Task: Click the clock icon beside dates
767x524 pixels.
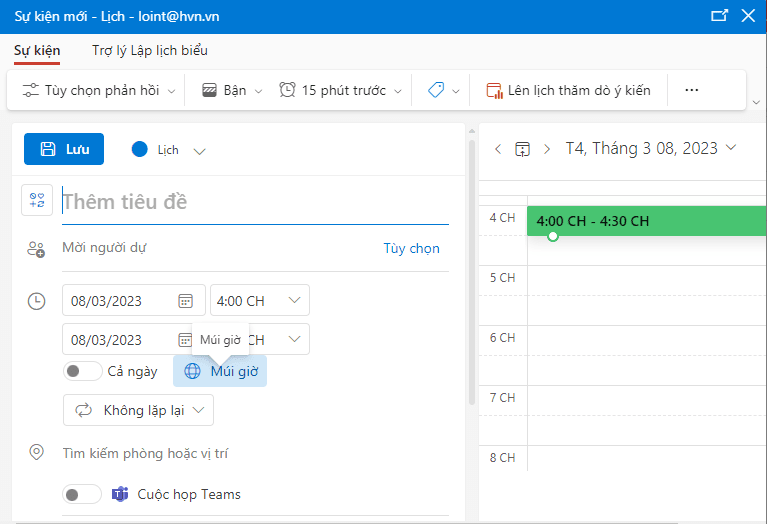Action: pyautogui.click(x=37, y=301)
